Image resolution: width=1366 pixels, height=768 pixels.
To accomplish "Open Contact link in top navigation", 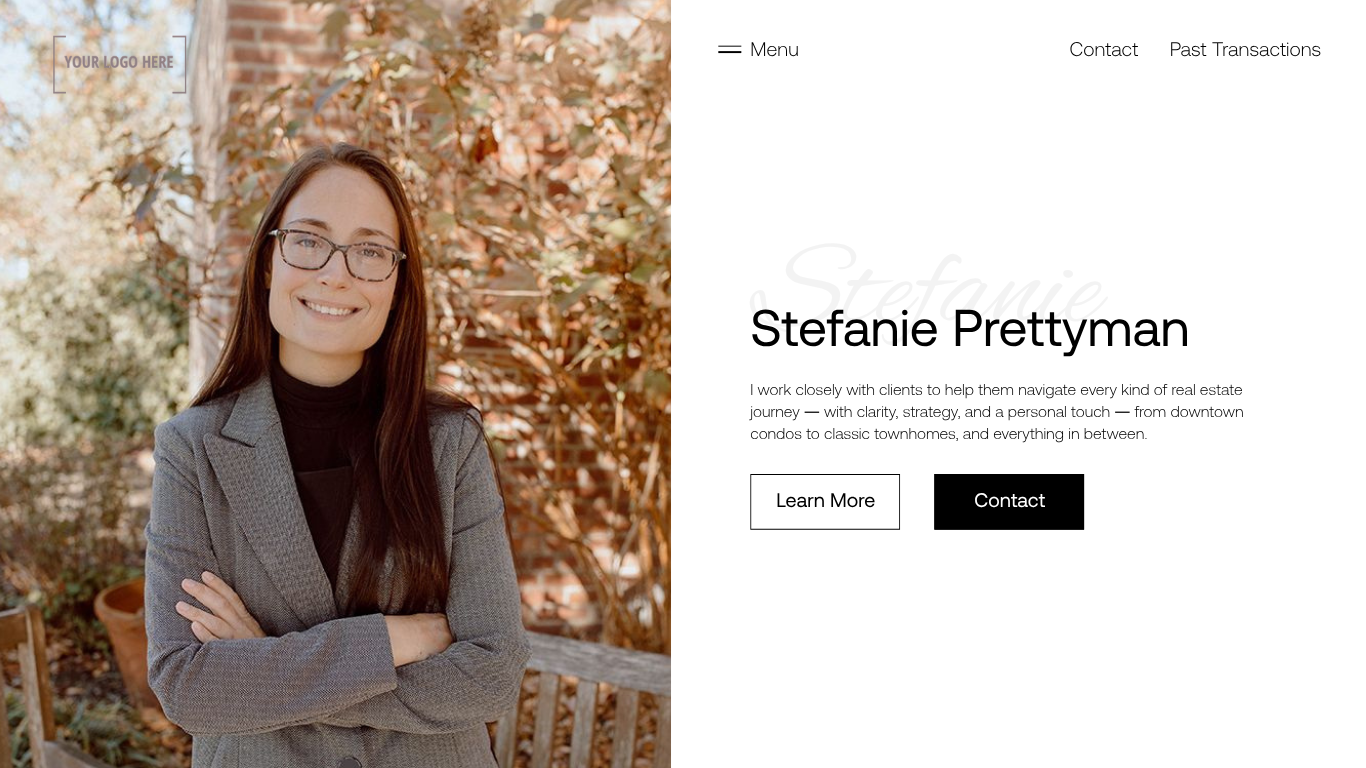I will (1103, 50).
